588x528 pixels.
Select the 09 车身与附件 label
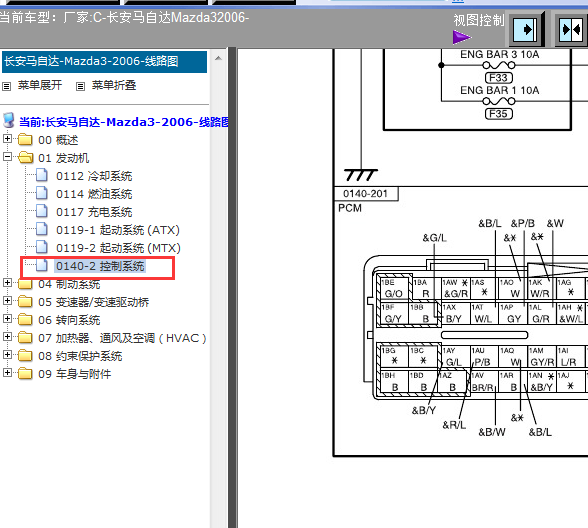75,374
